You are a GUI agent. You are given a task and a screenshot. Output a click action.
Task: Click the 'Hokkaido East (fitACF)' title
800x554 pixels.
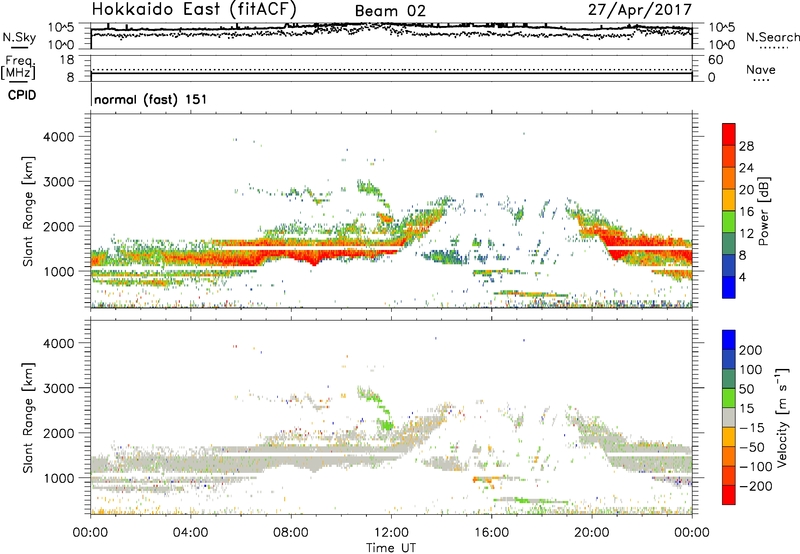point(194,9)
